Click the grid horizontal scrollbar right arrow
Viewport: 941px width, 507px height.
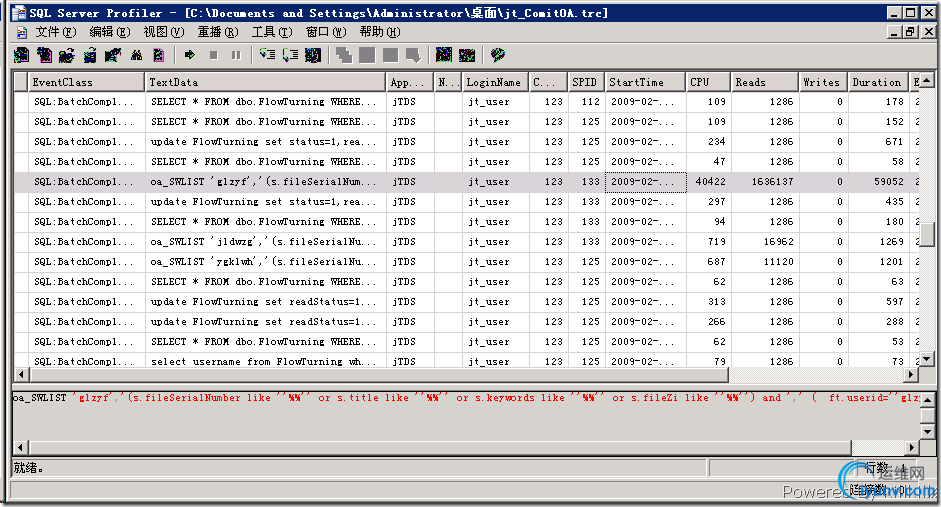tap(912, 374)
